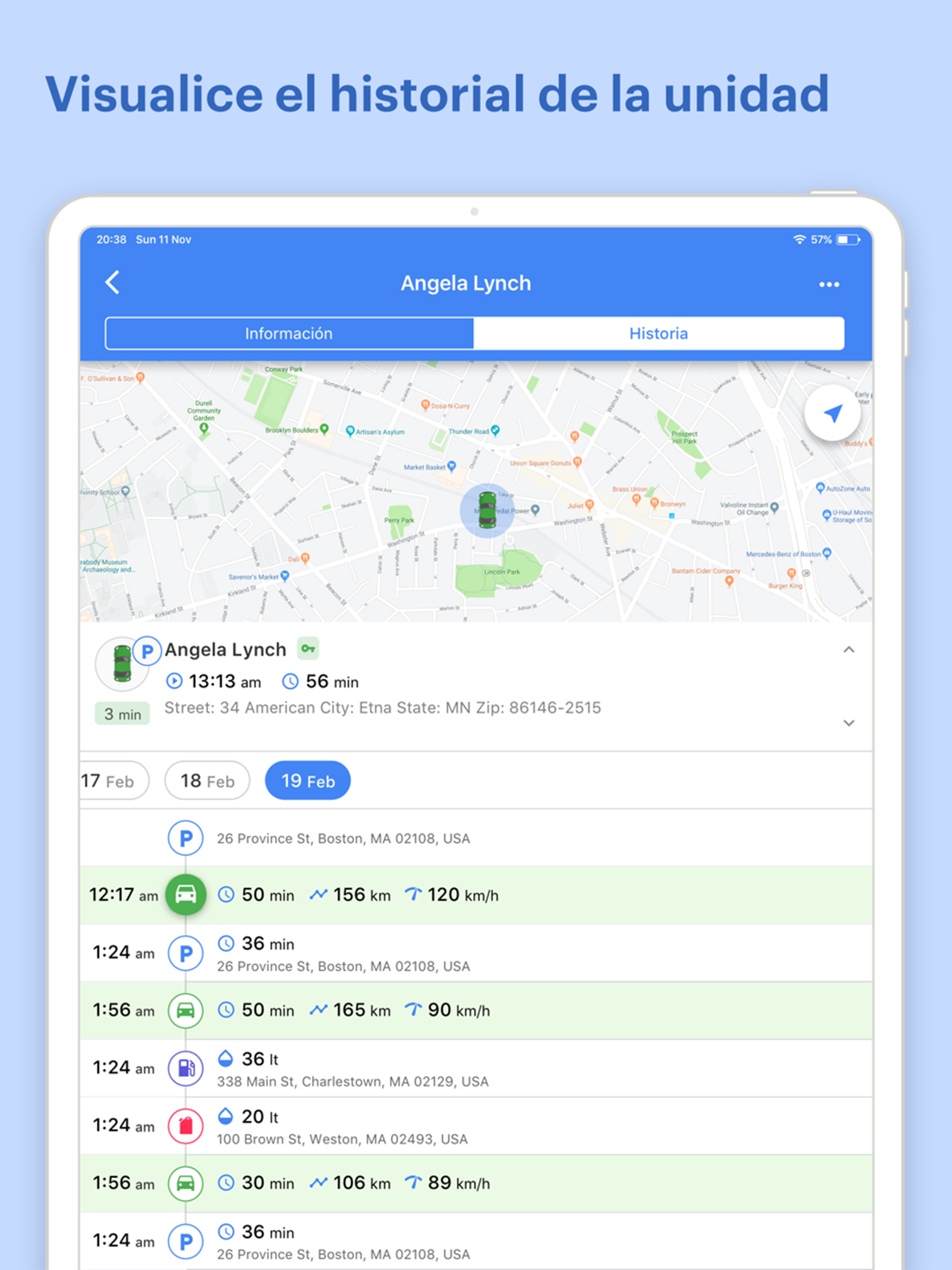952x1270 pixels.
Task: Tap the 156 km distance value
Action: [362, 894]
